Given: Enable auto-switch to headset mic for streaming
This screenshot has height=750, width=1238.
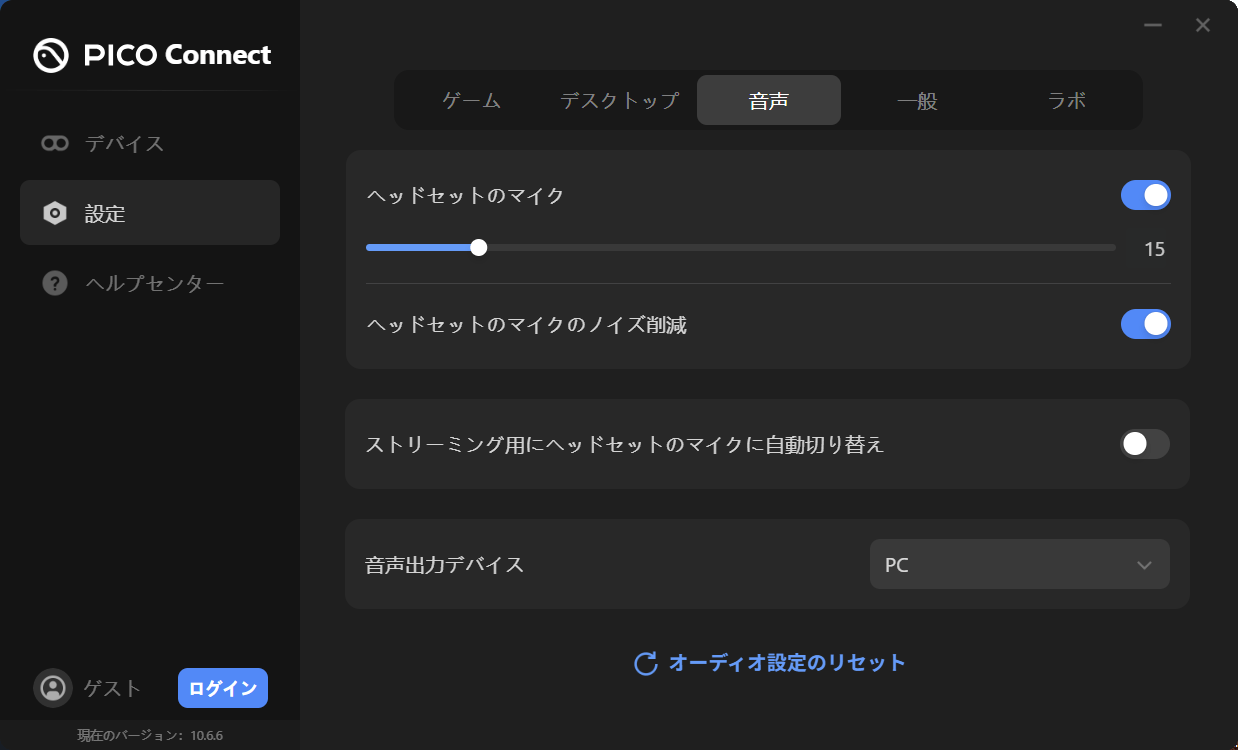Looking at the screenshot, I should [1145, 444].
